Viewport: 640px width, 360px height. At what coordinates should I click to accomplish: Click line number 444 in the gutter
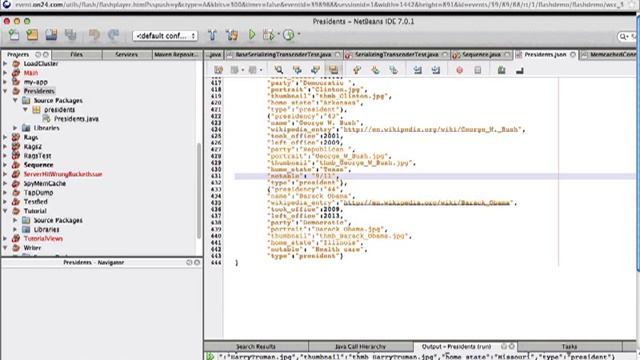[216, 263]
